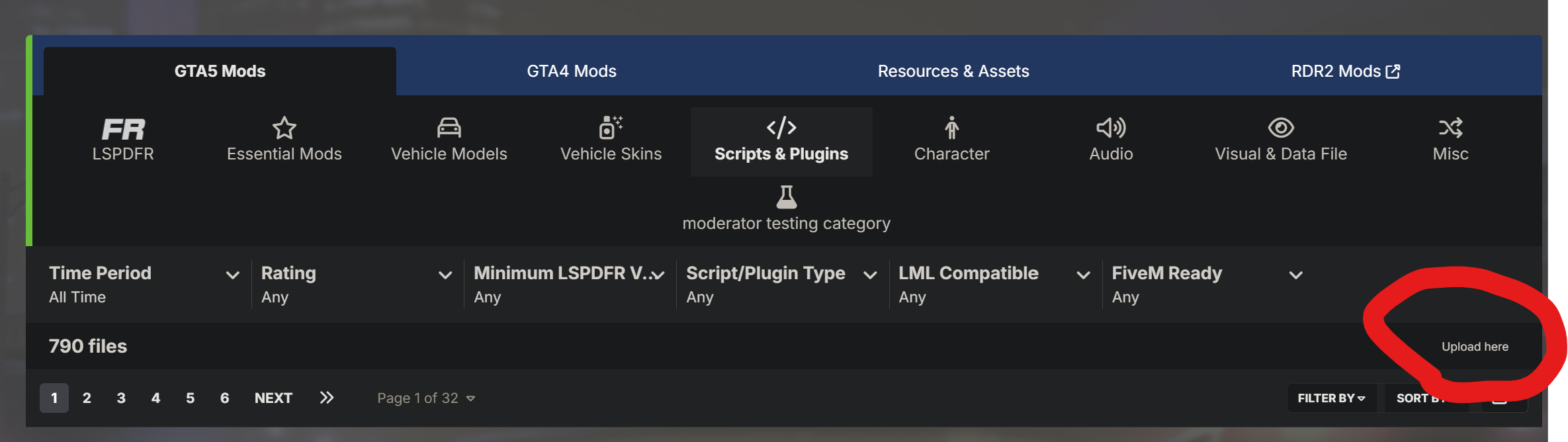The image size is (1568, 442).
Task: Click the Audio speaker icon
Action: [1111, 127]
